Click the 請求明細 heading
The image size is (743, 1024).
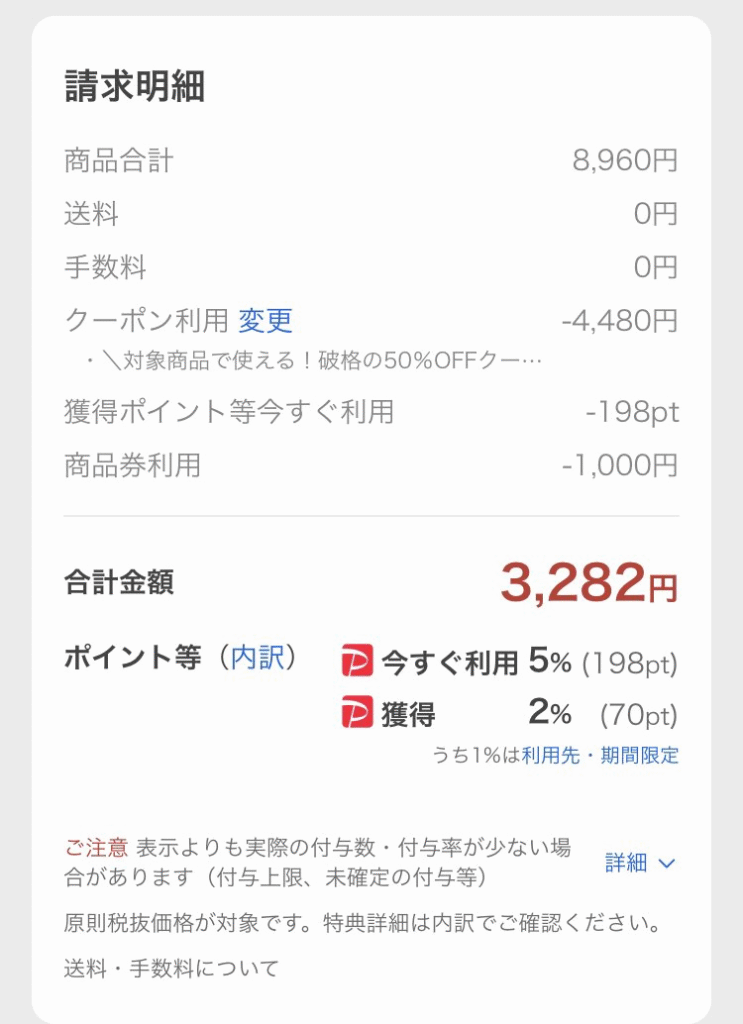click(x=134, y=86)
